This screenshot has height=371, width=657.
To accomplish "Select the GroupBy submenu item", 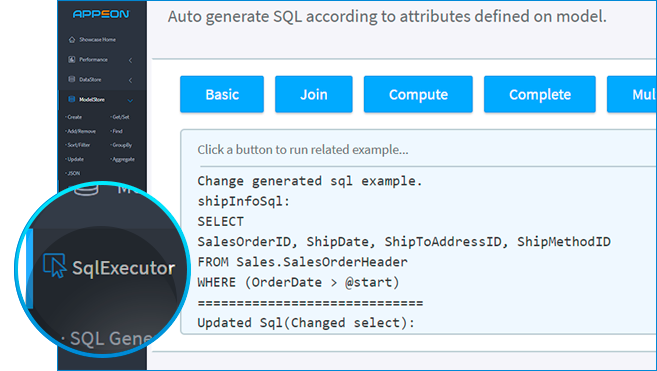I will 122,145.
